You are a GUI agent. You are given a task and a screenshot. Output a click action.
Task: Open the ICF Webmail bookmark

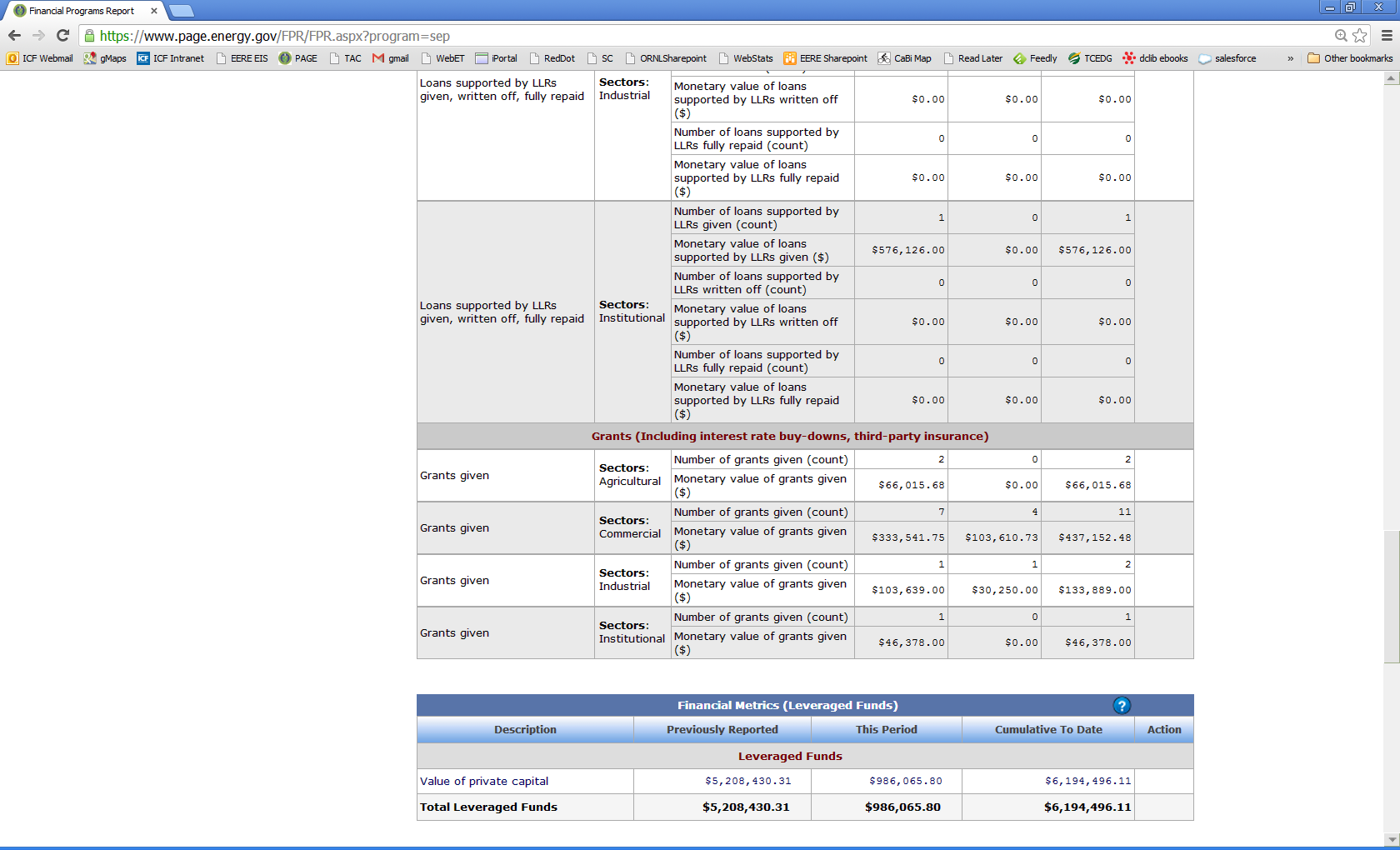point(40,58)
